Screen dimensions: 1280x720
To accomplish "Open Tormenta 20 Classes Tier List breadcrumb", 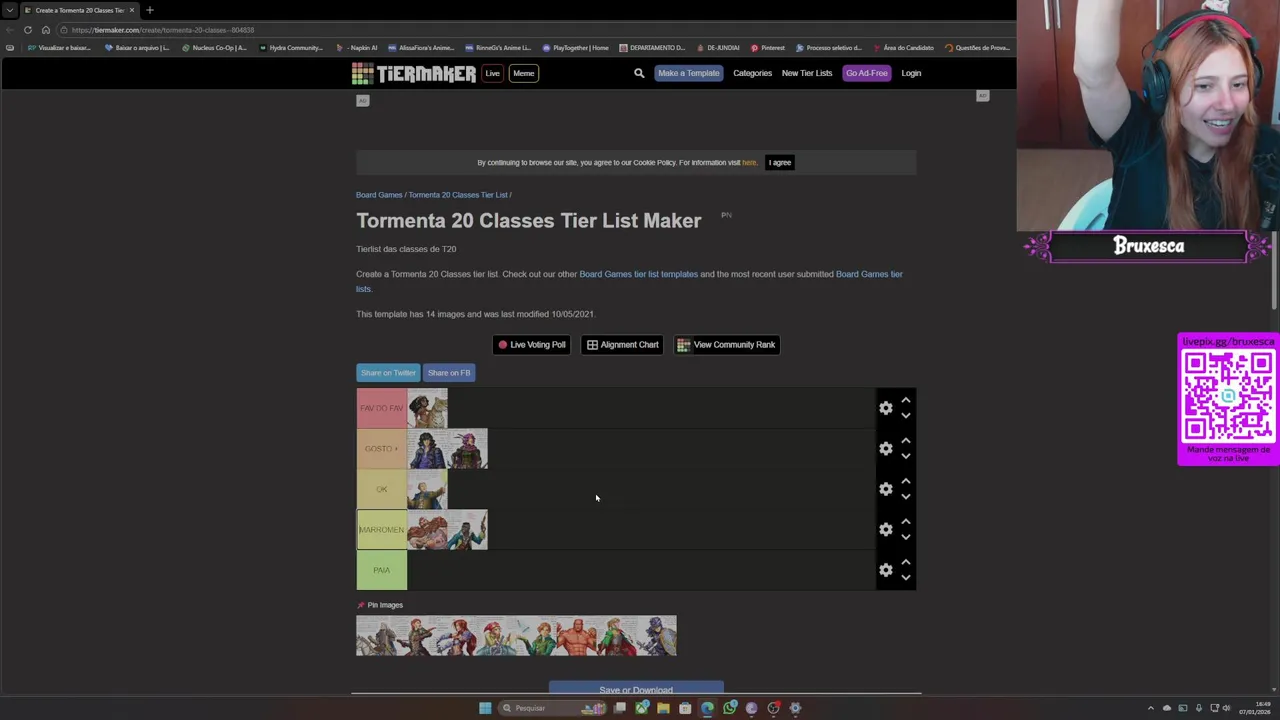I will click(458, 195).
